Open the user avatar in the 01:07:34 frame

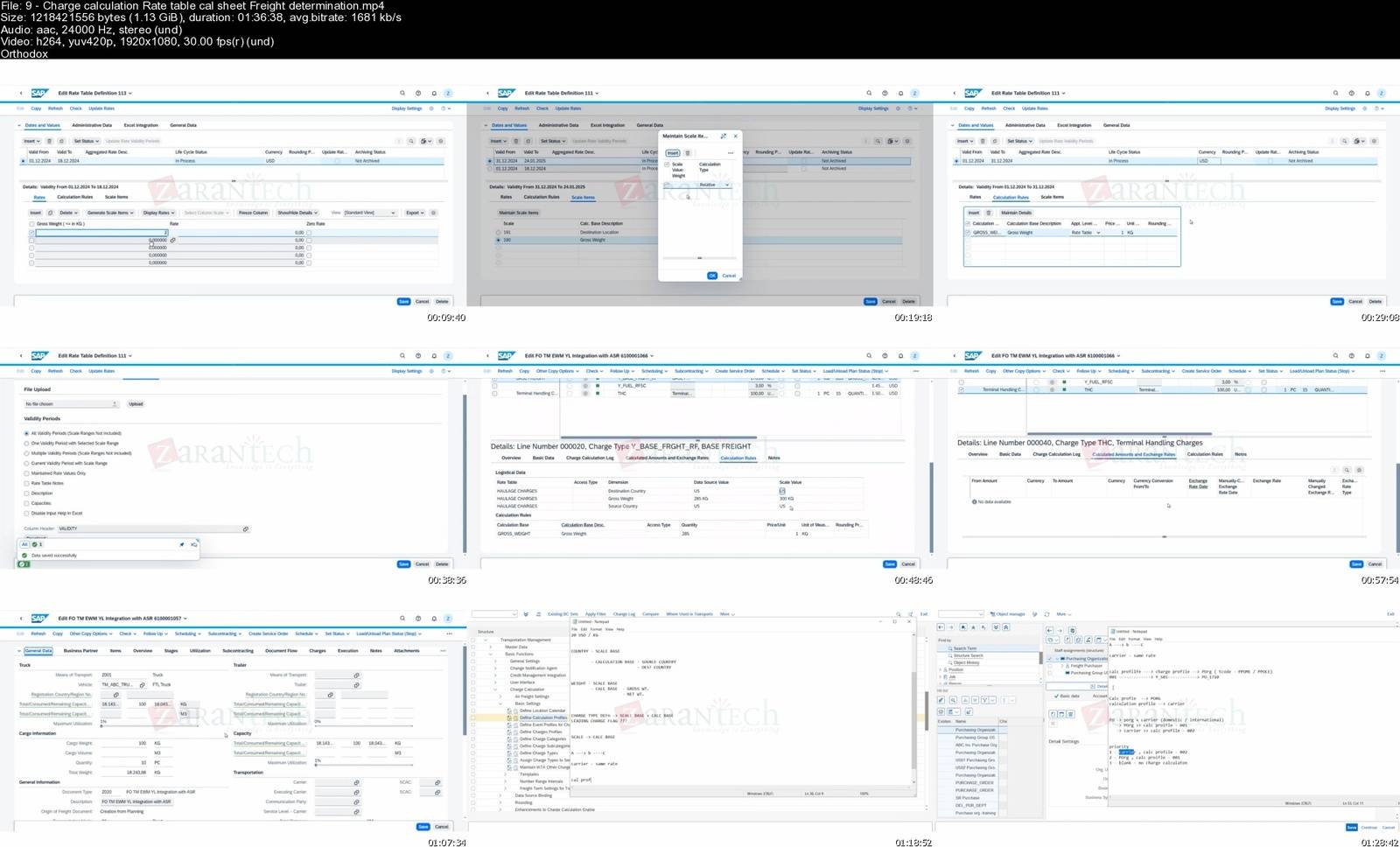(448, 619)
